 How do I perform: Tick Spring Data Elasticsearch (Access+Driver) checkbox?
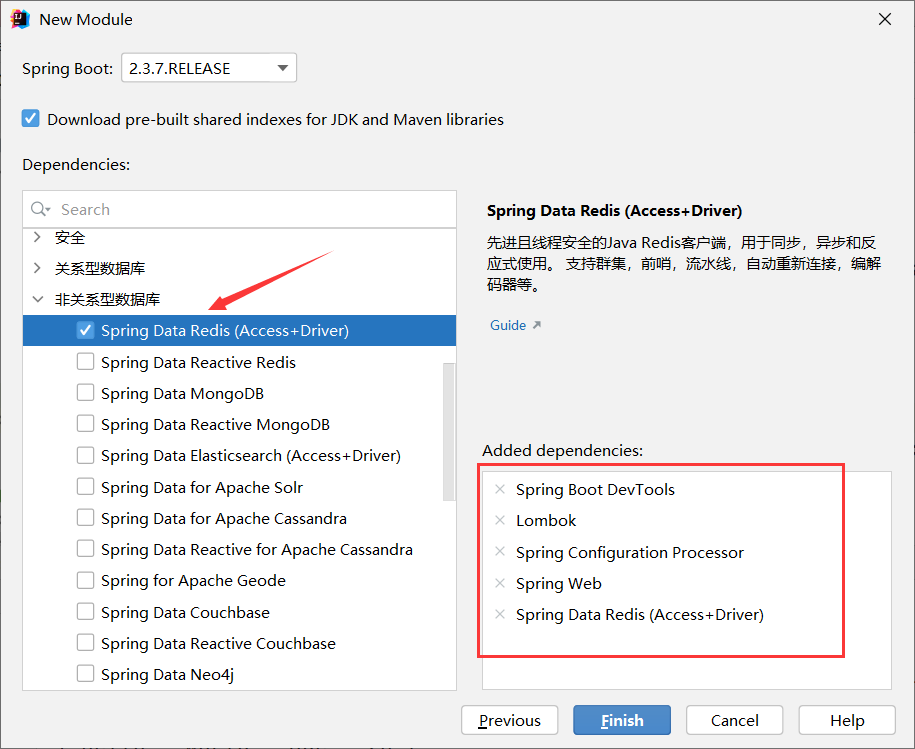coord(85,455)
